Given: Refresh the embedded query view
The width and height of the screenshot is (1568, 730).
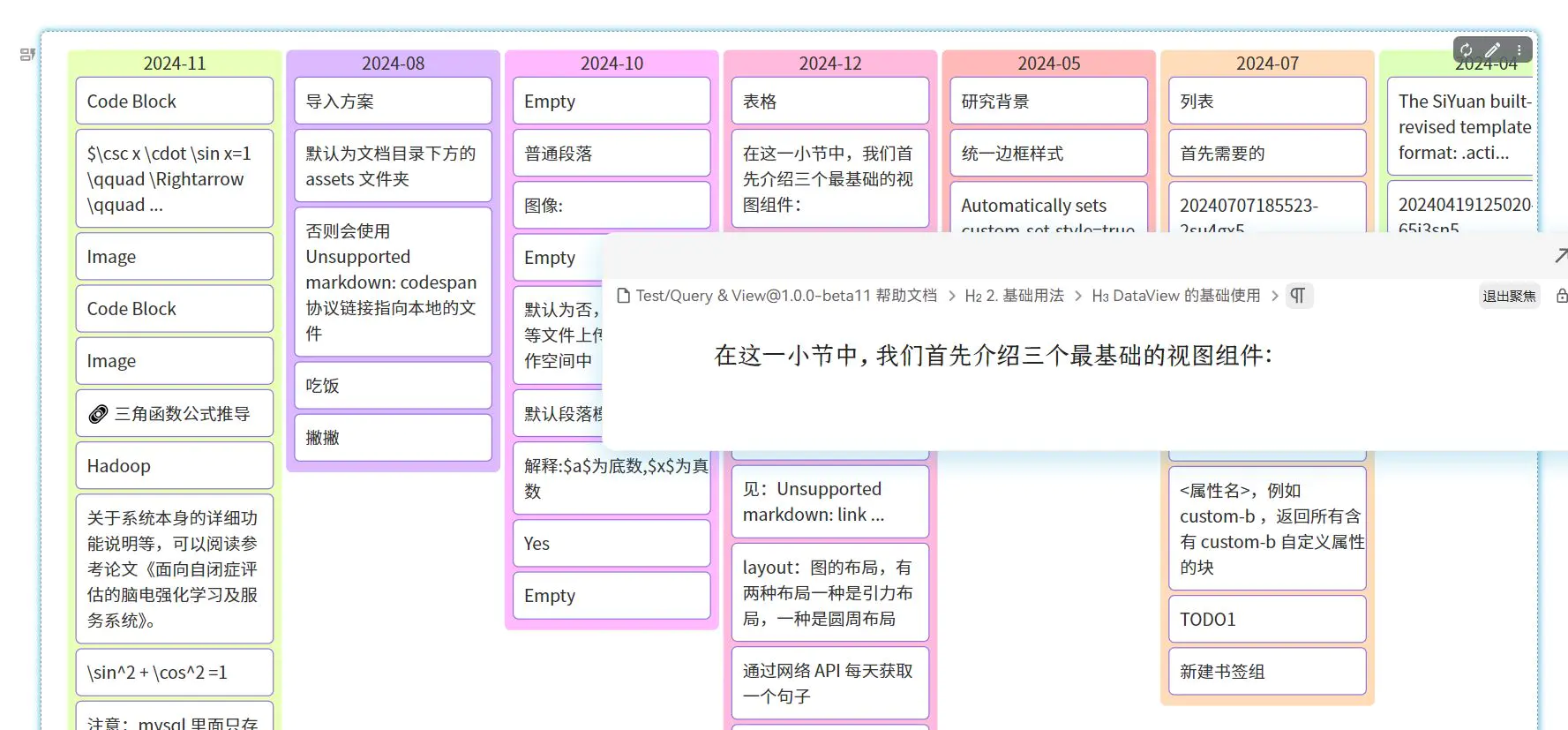Looking at the screenshot, I should coord(1467,50).
